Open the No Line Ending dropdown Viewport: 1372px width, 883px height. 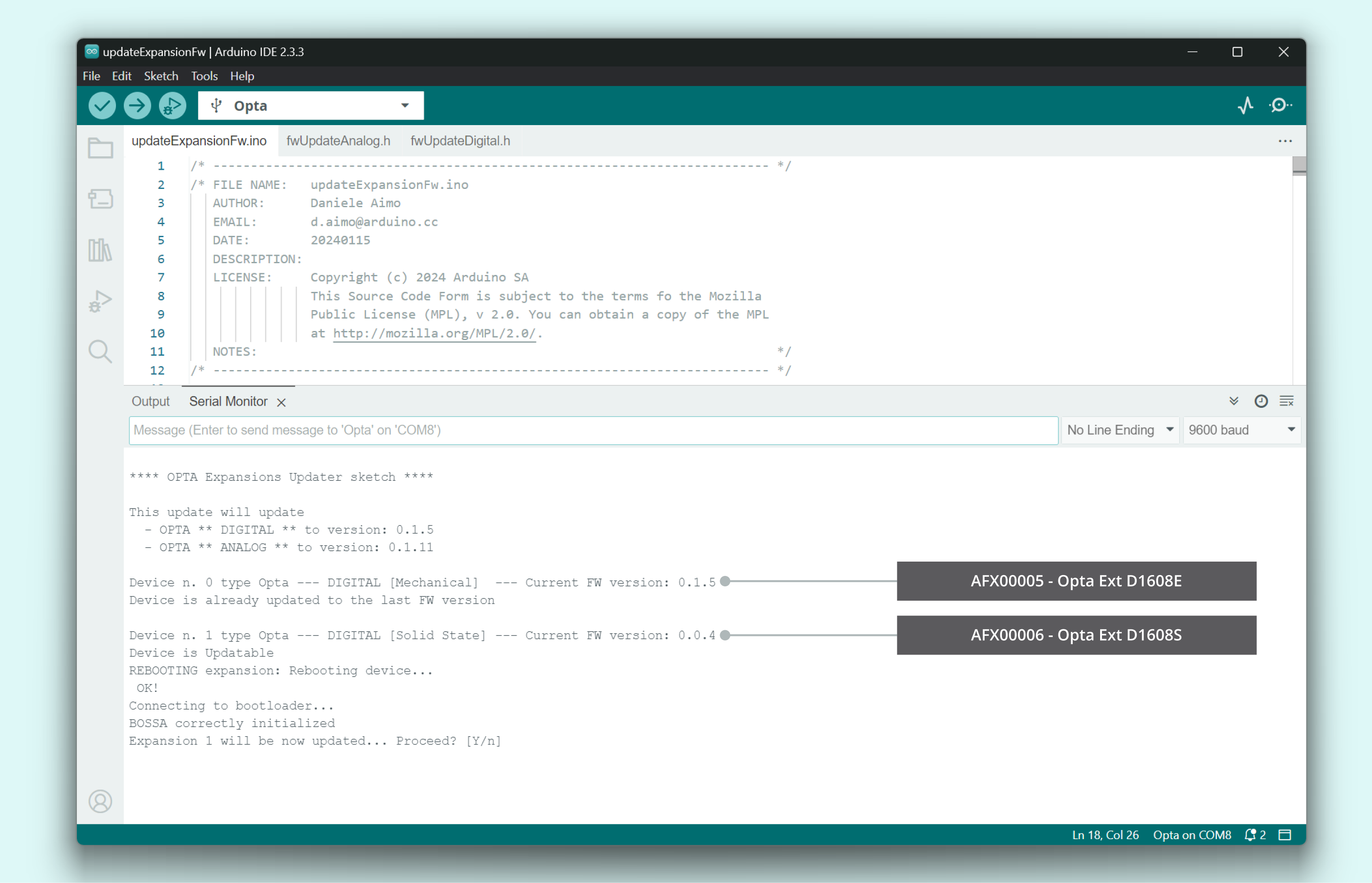[1120, 430]
